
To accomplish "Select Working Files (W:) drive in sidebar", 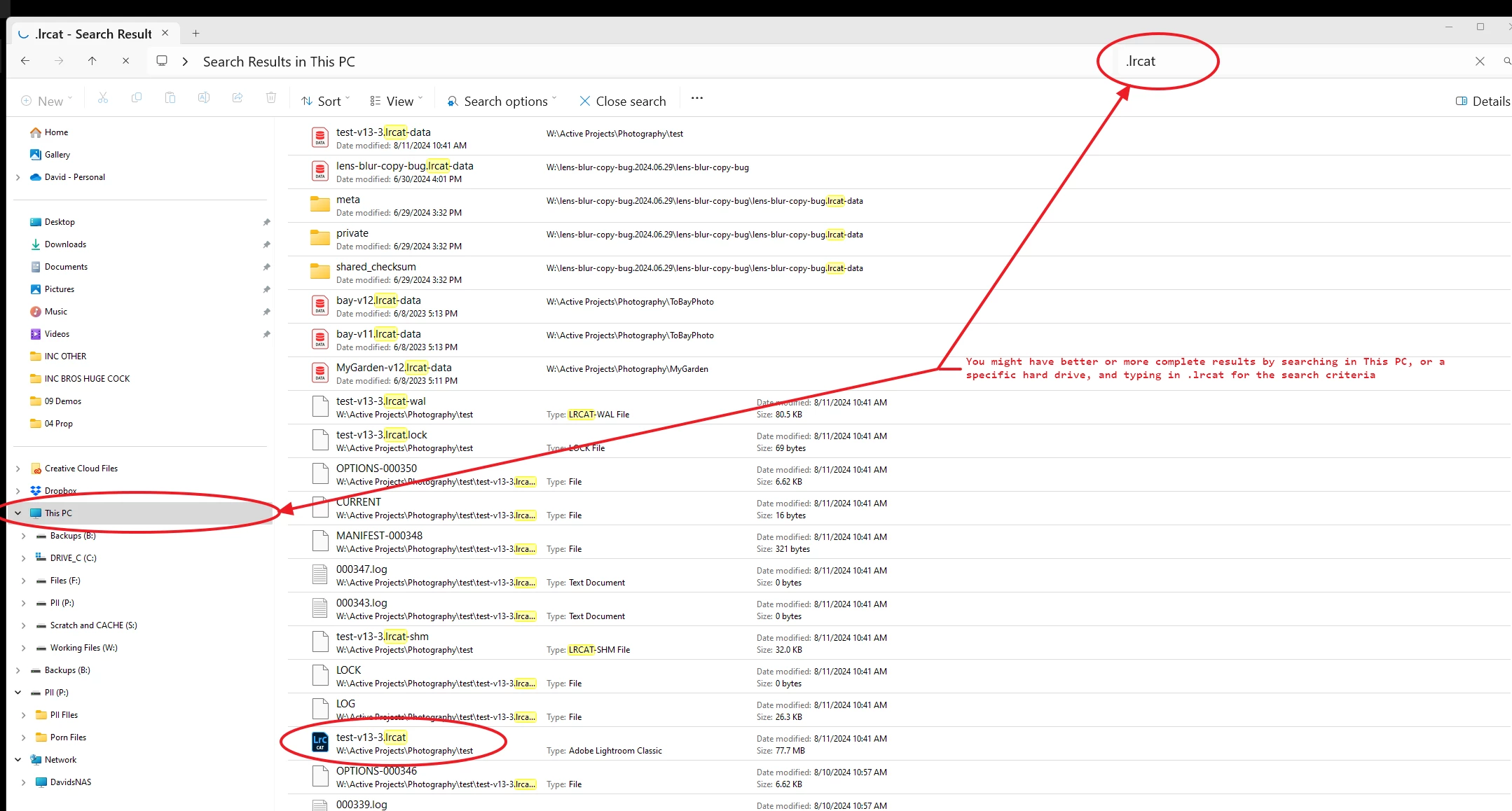I will [83, 648].
